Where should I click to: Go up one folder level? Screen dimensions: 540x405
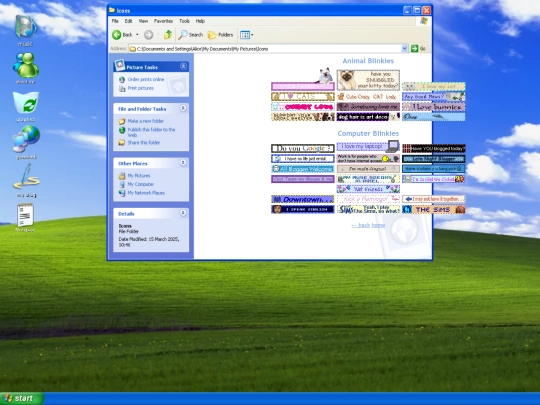point(168,35)
